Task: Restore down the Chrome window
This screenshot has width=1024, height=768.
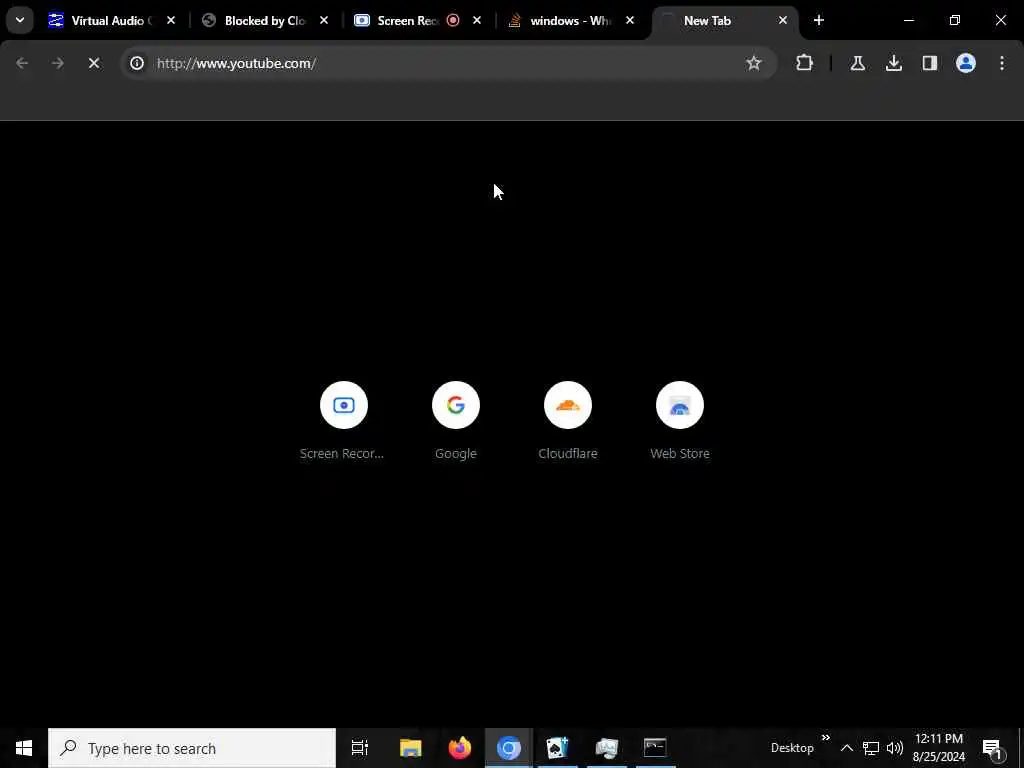Action: click(955, 20)
